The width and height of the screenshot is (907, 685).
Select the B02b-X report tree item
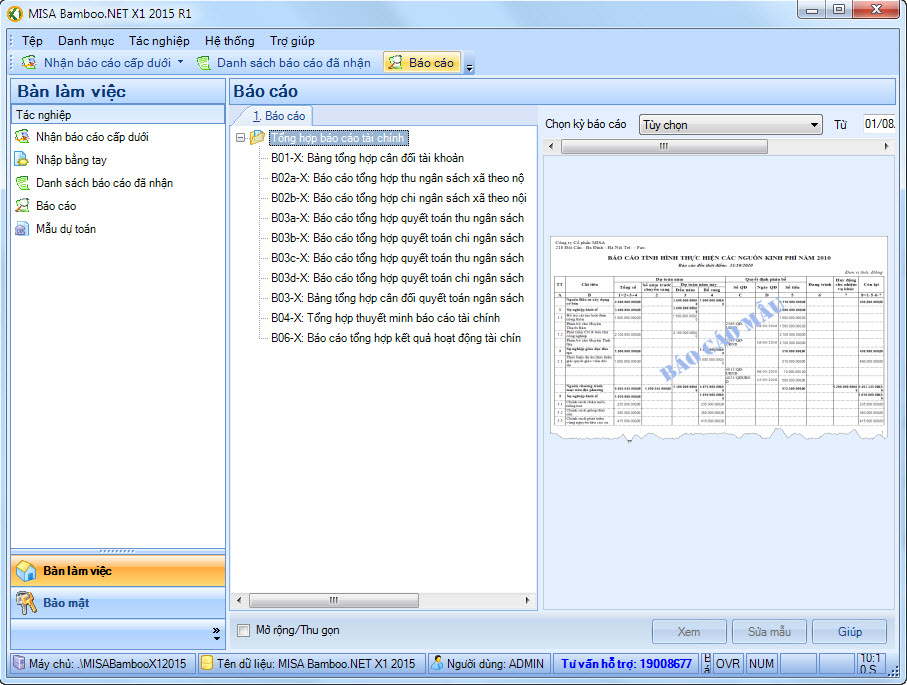[399, 198]
